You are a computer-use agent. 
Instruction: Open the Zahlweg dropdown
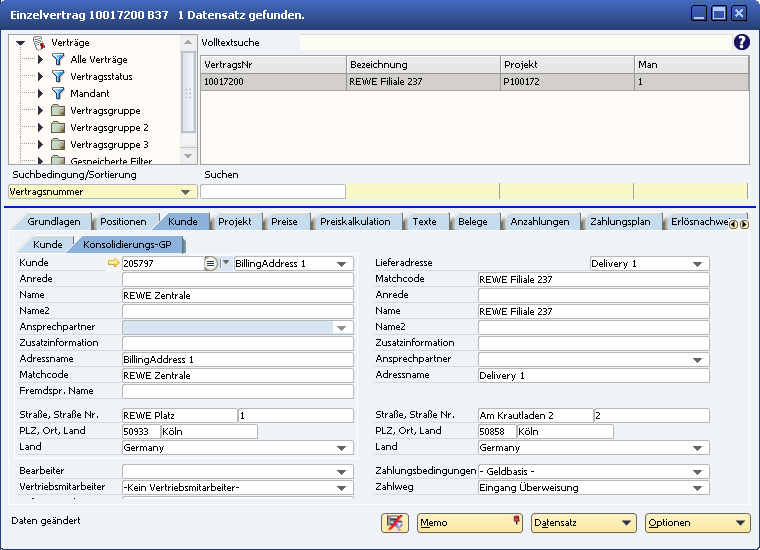tap(699, 488)
